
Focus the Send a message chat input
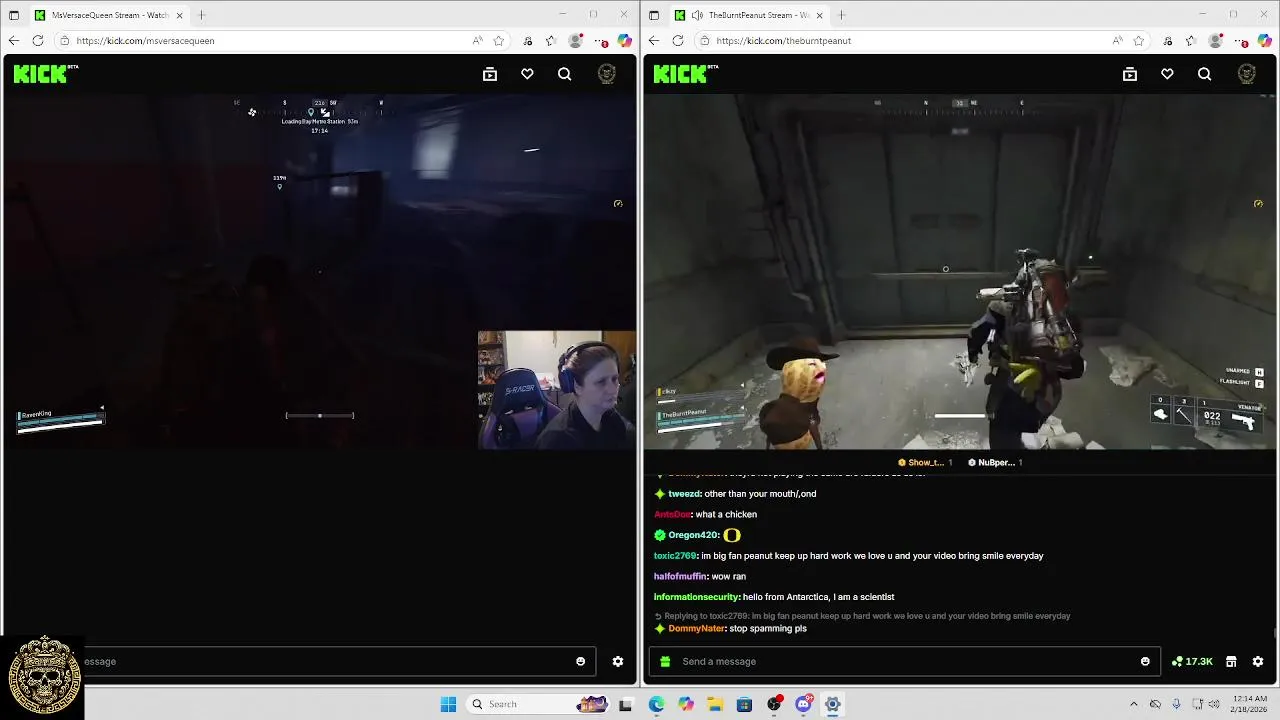tap(905, 661)
